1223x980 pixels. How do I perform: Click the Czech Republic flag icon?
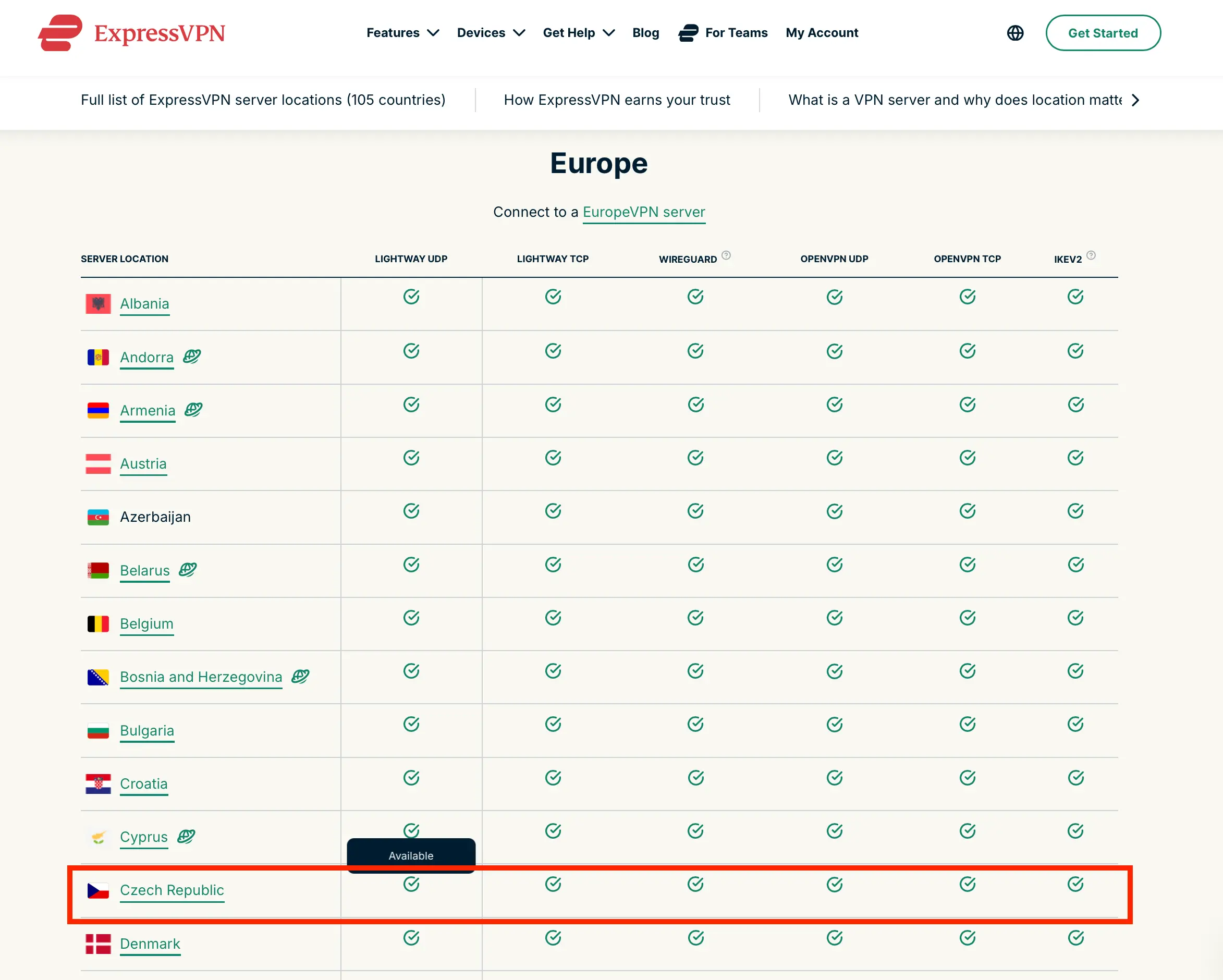point(98,890)
